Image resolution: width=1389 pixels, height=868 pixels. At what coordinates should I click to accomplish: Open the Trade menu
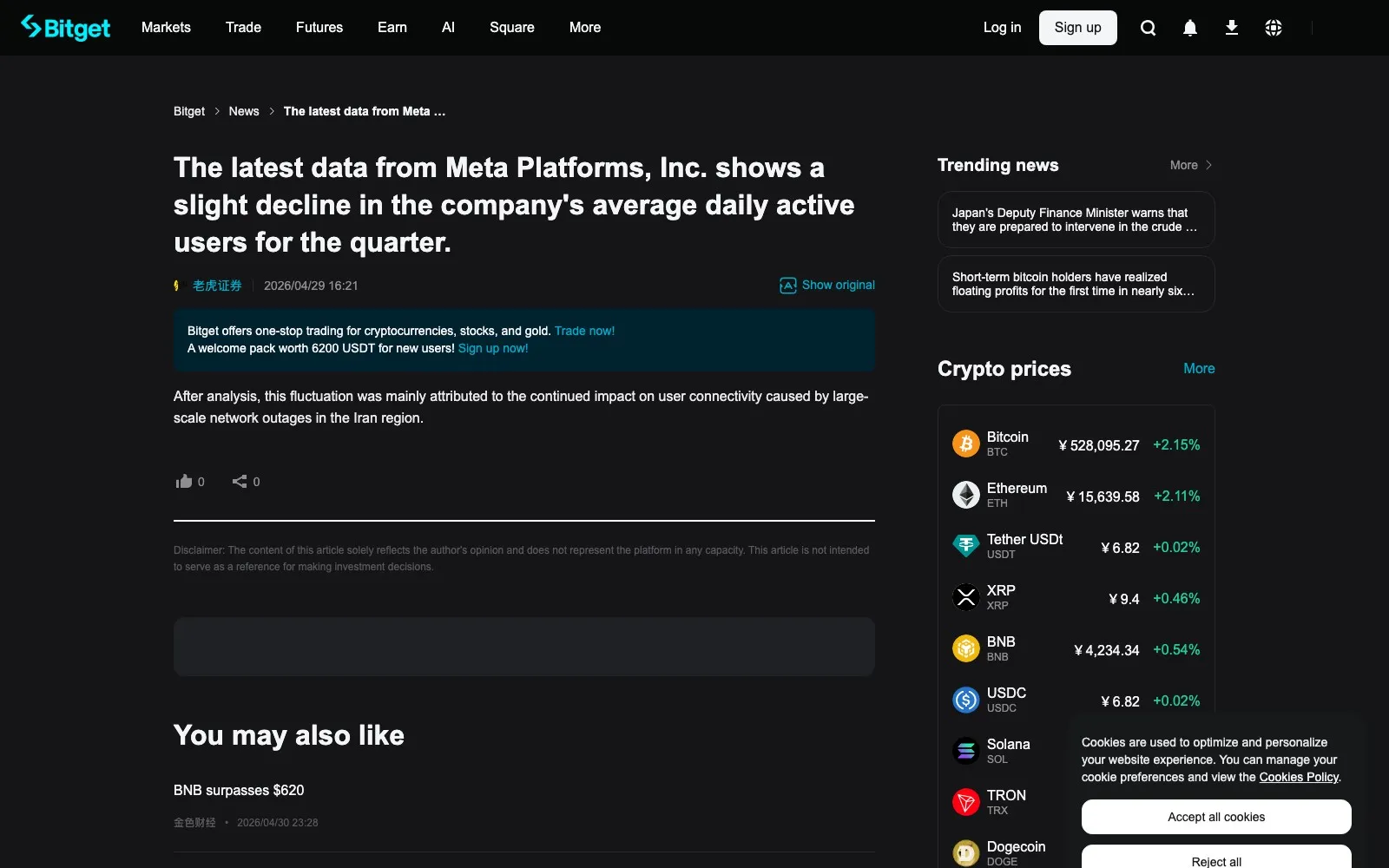pos(243,28)
